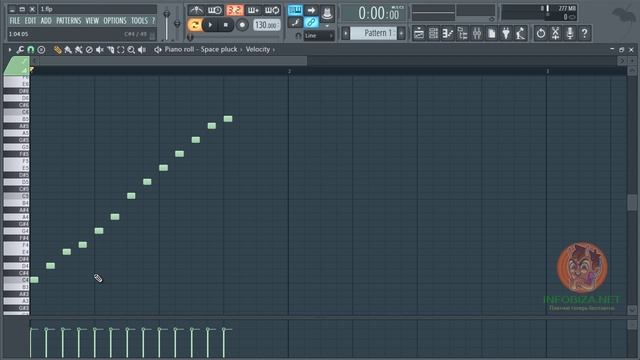This screenshot has height=360, width=640.
Task: Open the wrench Tools menu in piano roll
Action: [x=20, y=50]
